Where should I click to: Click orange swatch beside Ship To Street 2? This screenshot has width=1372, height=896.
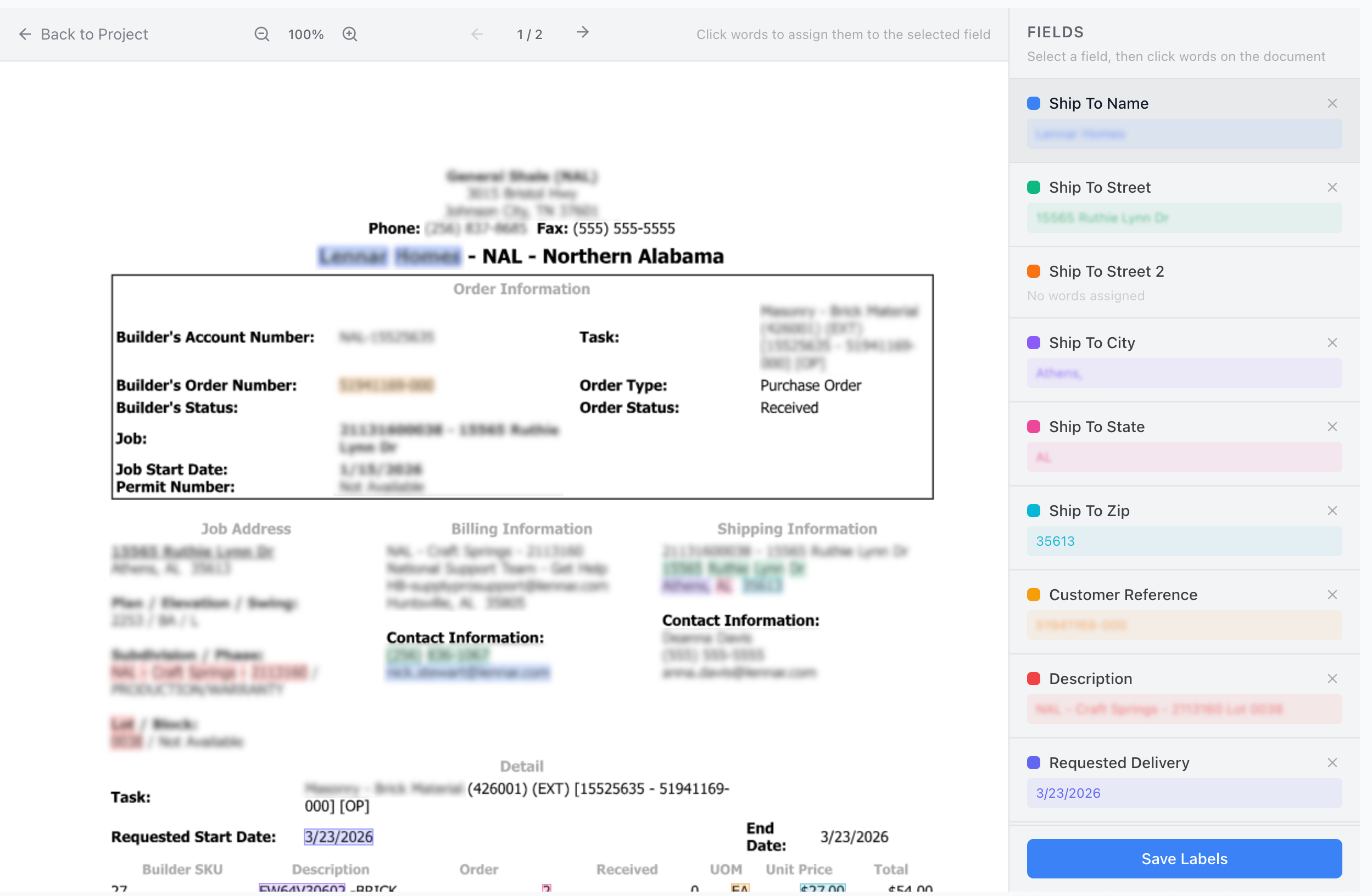(1034, 271)
